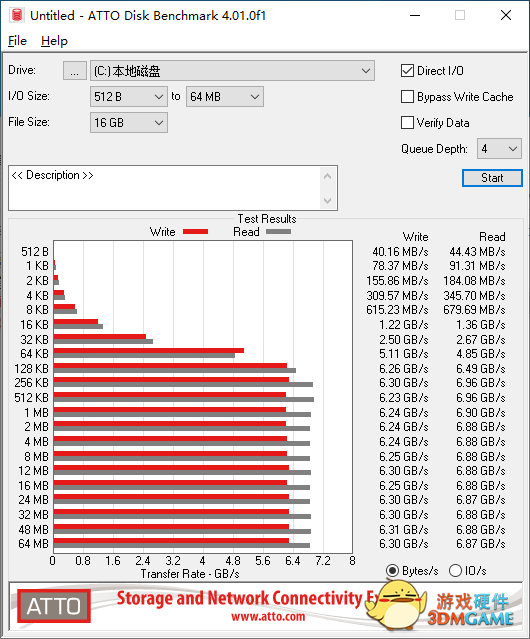This screenshot has height=639, width=530.
Task: Click write value 615.23 MB/s
Action: [x=397, y=310]
